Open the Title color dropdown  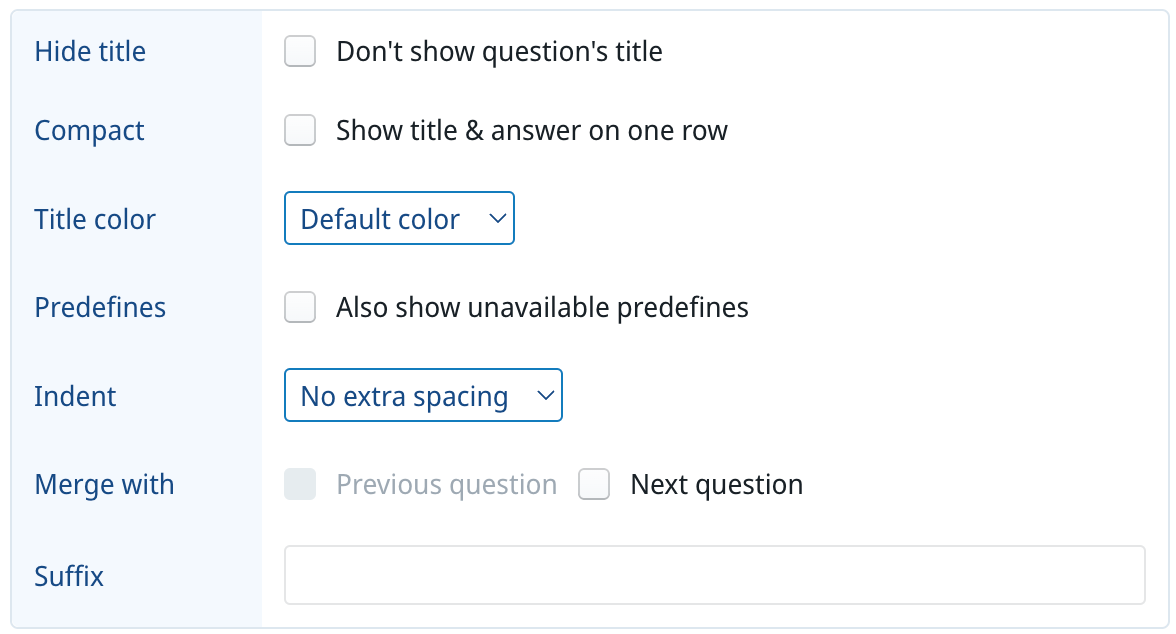pos(399,219)
